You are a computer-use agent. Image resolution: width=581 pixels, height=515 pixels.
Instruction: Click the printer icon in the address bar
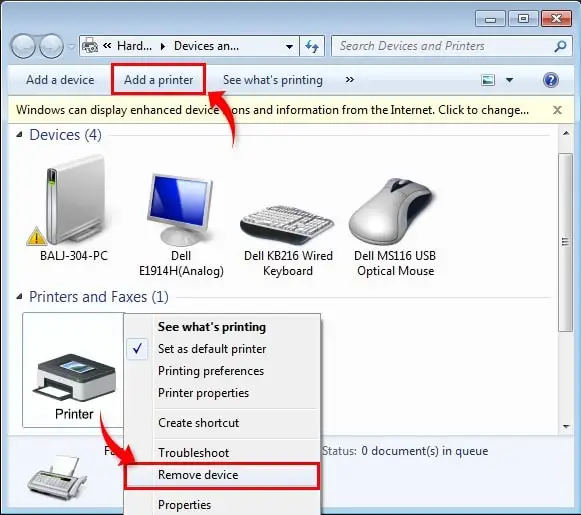pyautogui.click(x=90, y=46)
